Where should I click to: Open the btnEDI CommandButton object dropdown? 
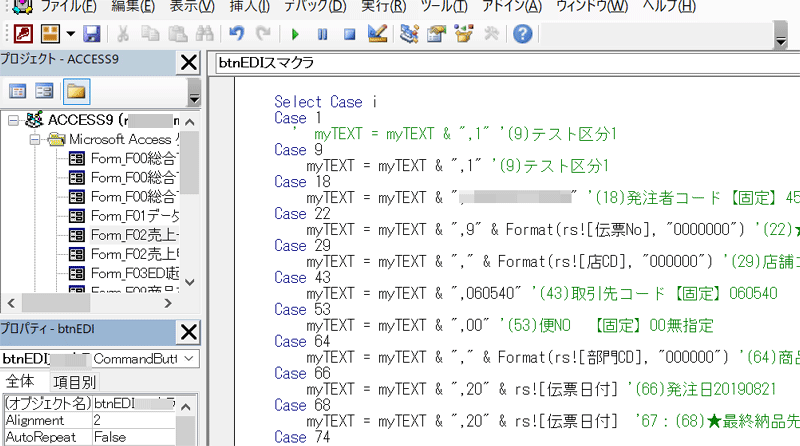coord(189,359)
